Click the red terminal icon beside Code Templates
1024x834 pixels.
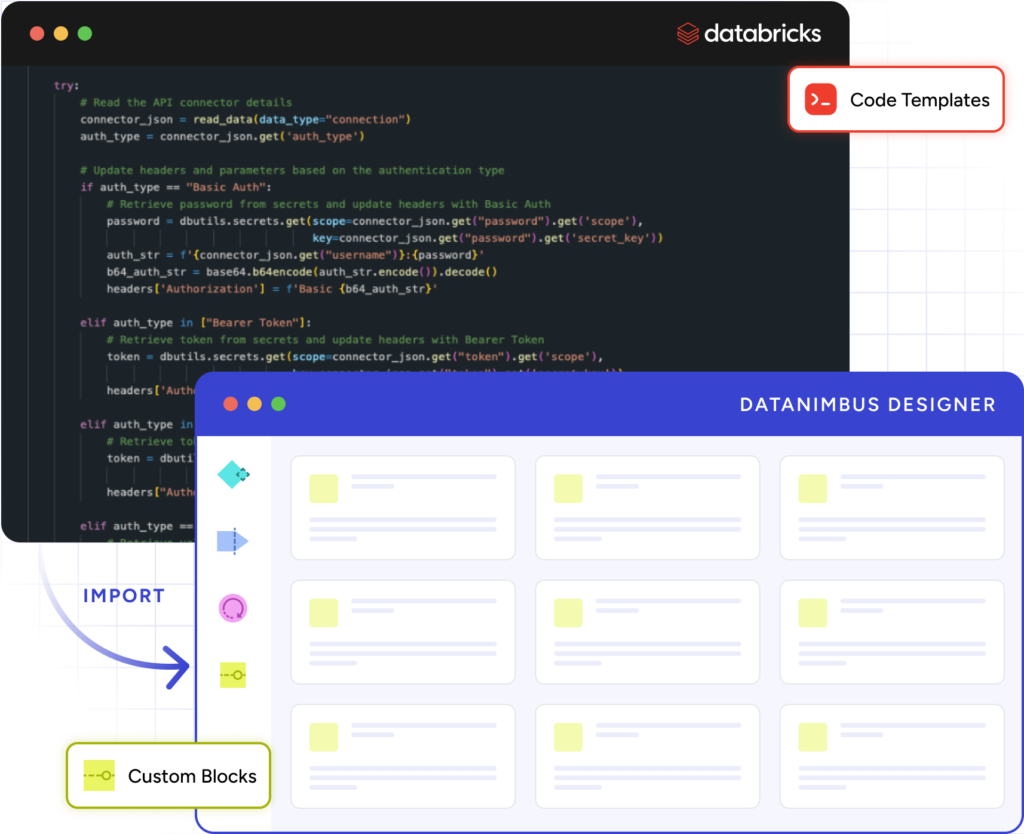click(820, 99)
